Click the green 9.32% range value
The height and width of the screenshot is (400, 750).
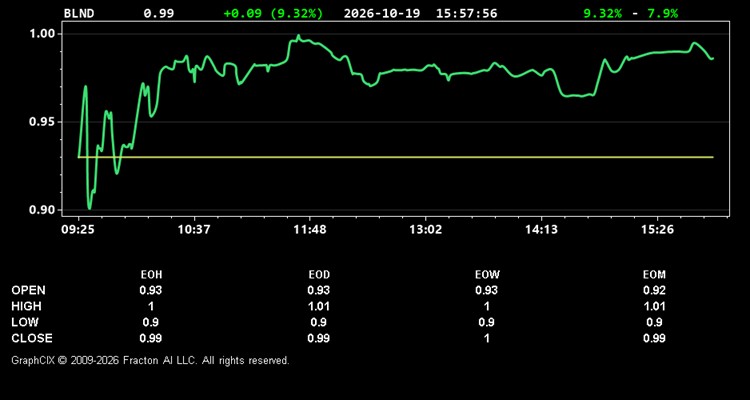602,13
